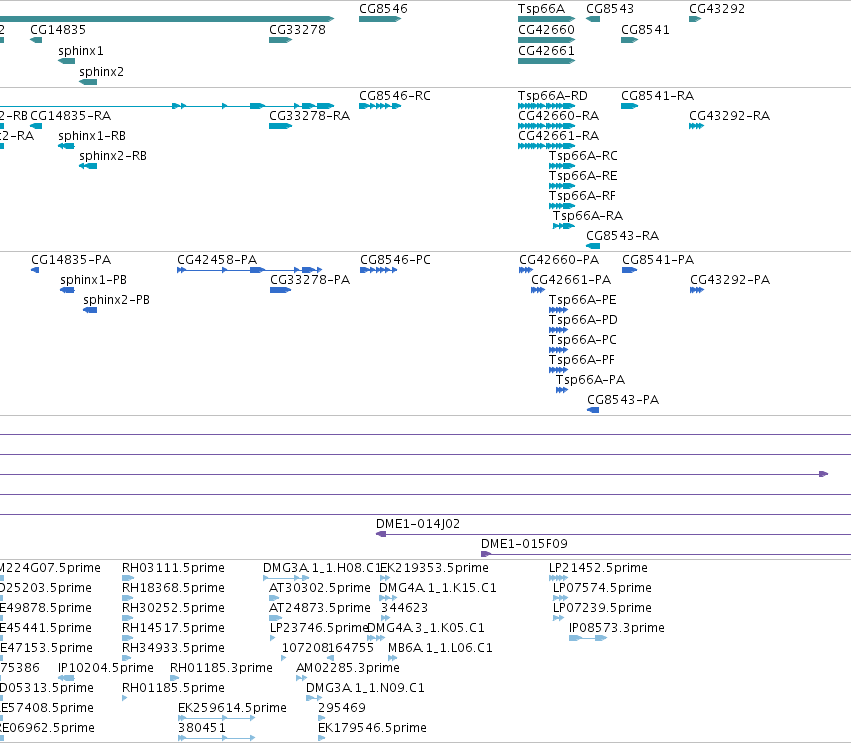Click the CG8541 gene label
Viewport: 851px width, 743px height.
[645, 30]
